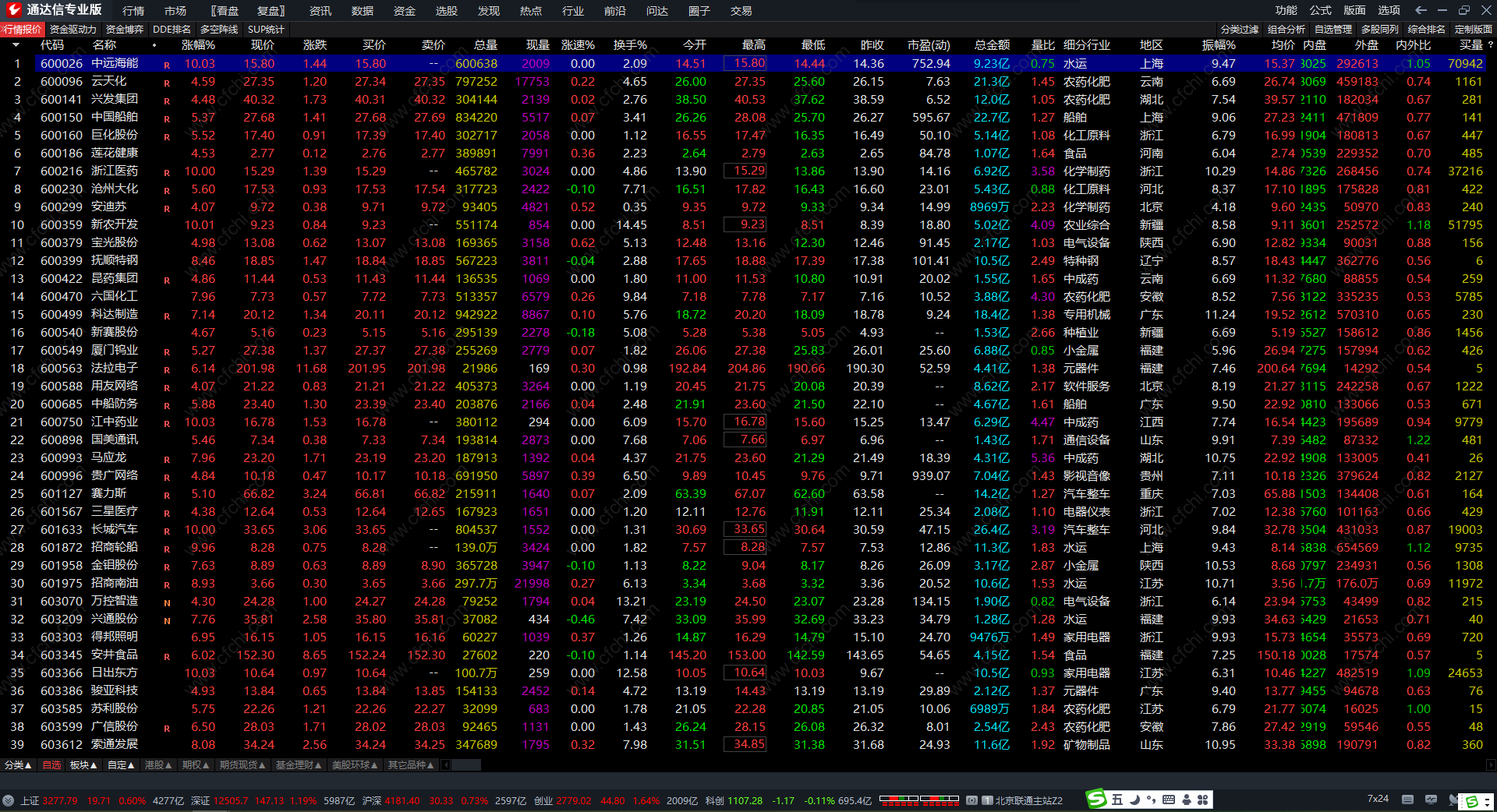Click the 自选管理 button
Viewport: 1497px width, 812px height.
click(x=1333, y=30)
